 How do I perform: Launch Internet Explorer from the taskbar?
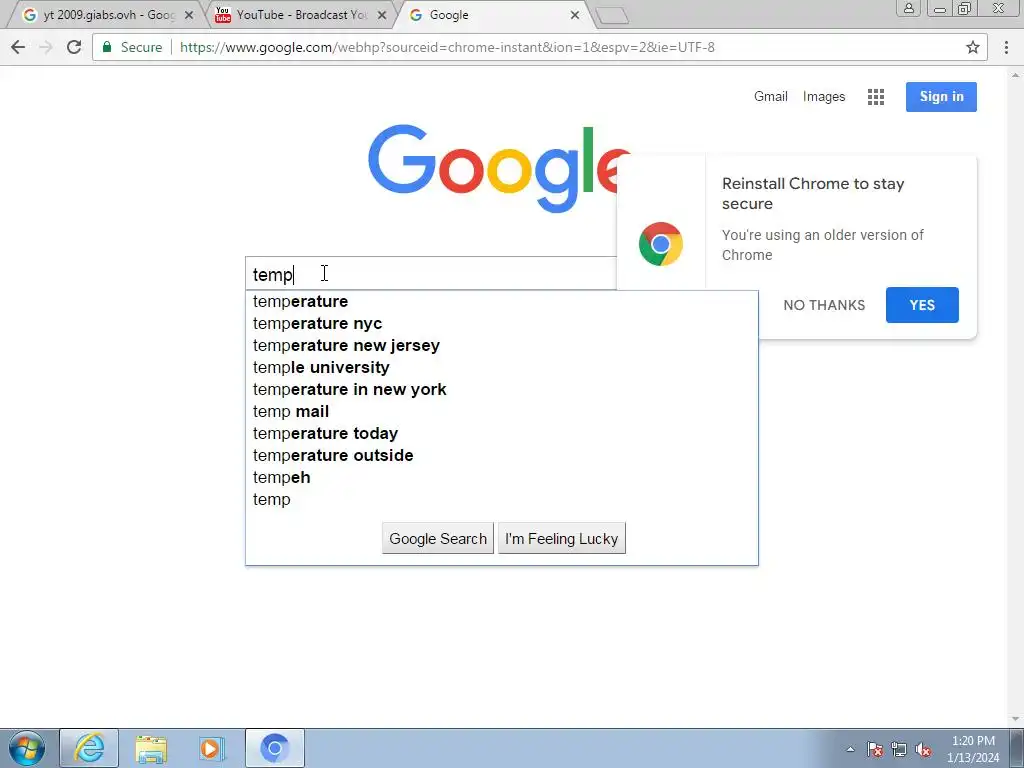tap(89, 748)
